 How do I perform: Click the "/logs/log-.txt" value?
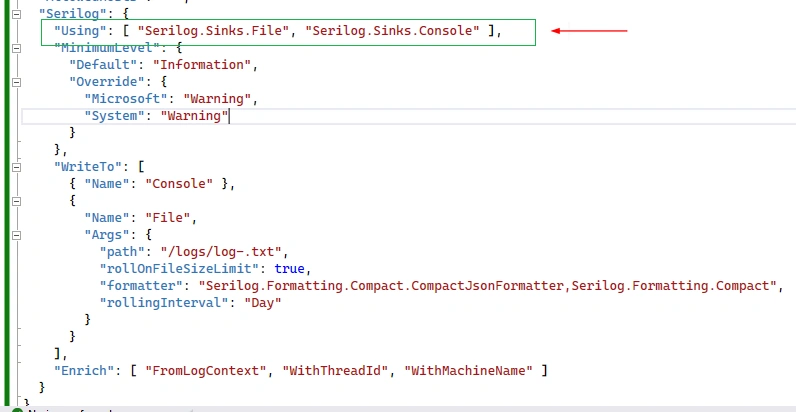coord(221,252)
